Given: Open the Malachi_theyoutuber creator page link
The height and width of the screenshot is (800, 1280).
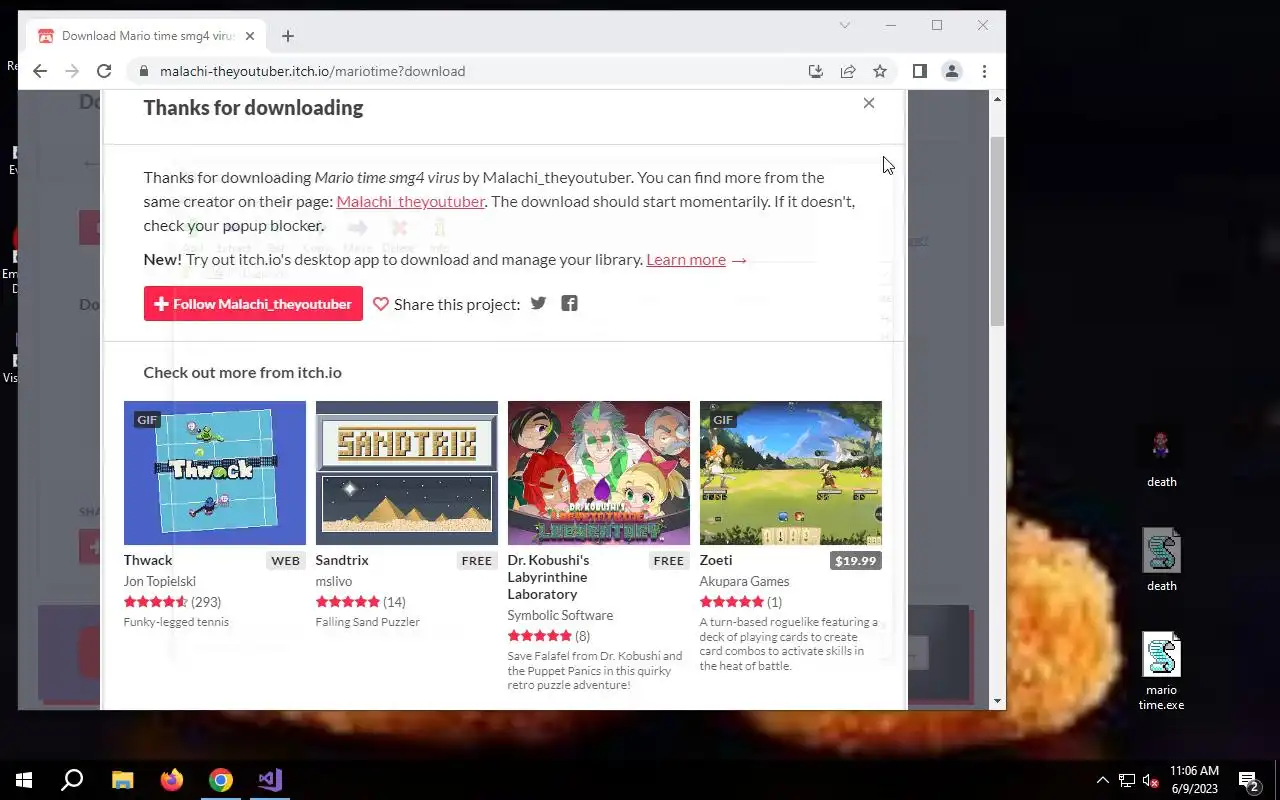Looking at the screenshot, I should [x=411, y=201].
